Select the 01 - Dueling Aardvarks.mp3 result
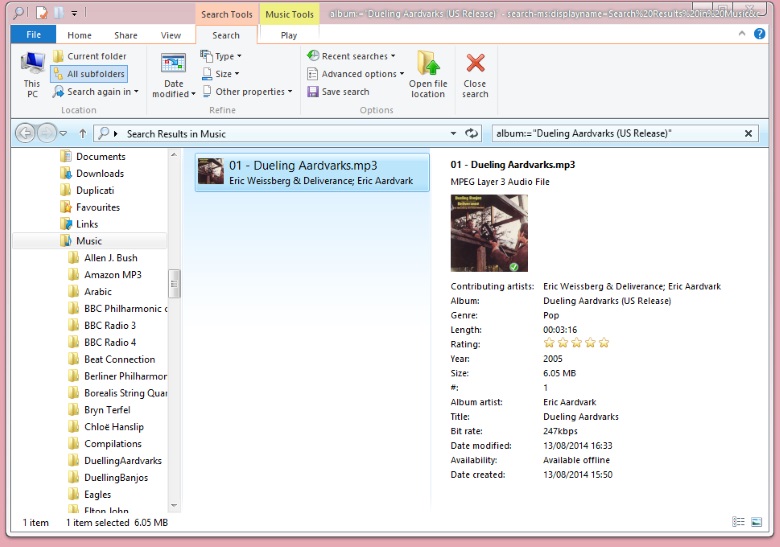Screen dimensions: 780x547 click(x=312, y=172)
